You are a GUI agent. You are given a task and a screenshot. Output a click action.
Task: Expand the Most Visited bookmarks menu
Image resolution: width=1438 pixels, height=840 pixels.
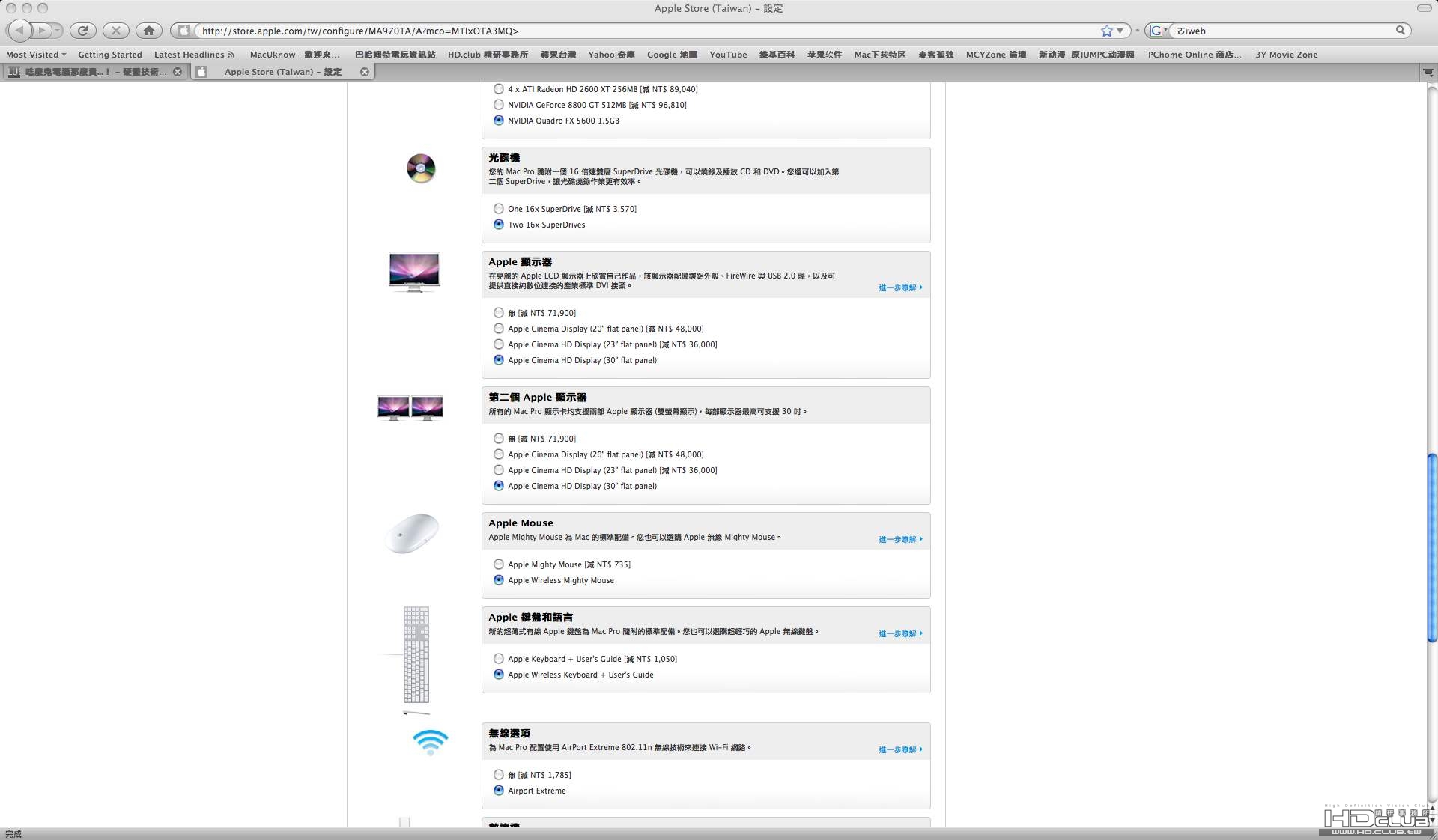36,55
